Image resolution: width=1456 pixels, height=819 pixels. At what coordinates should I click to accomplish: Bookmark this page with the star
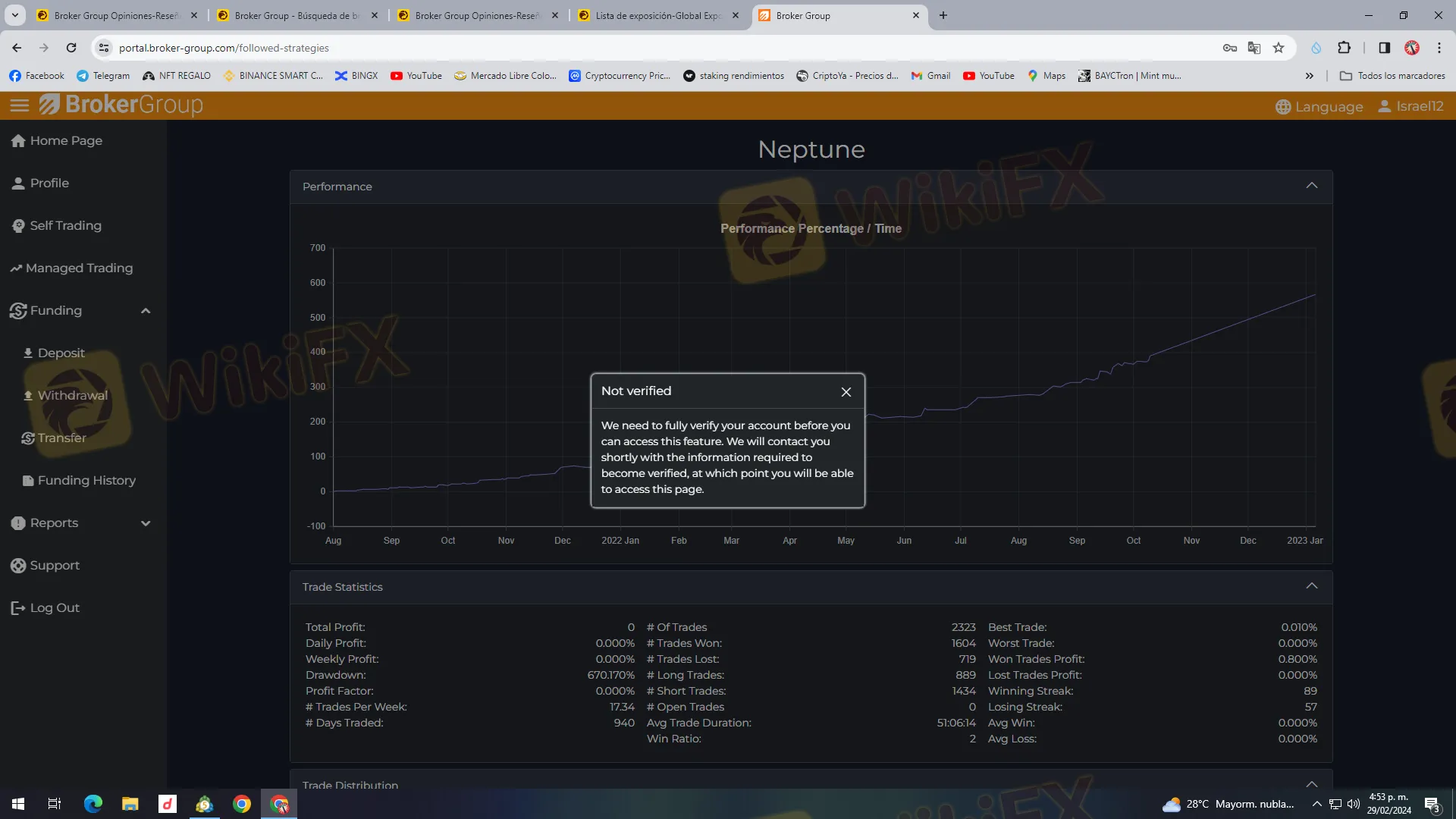[x=1279, y=48]
